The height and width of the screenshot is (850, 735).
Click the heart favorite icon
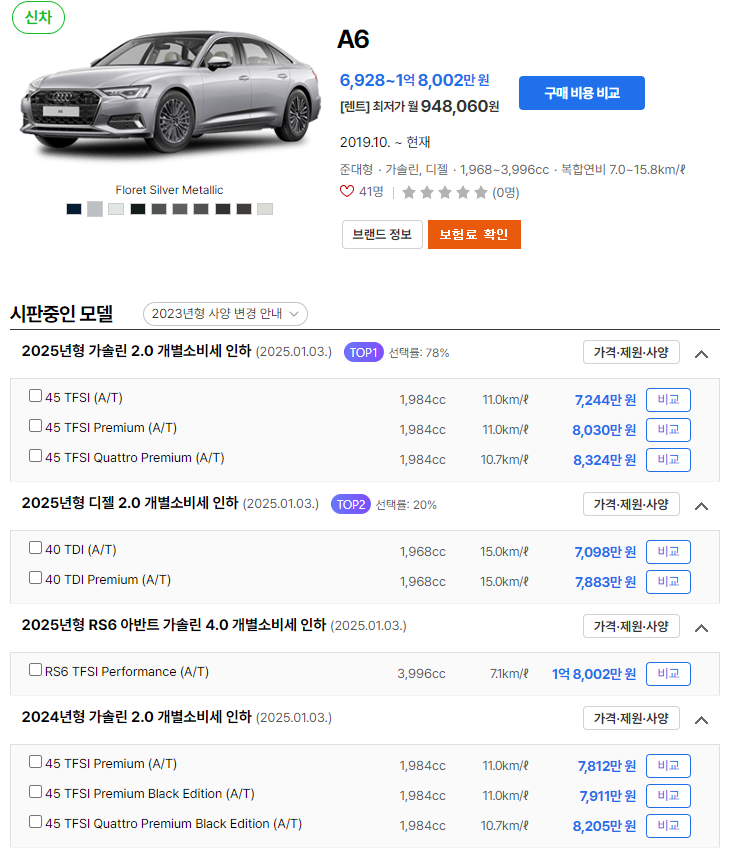pyautogui.click(x=347, y=191)
